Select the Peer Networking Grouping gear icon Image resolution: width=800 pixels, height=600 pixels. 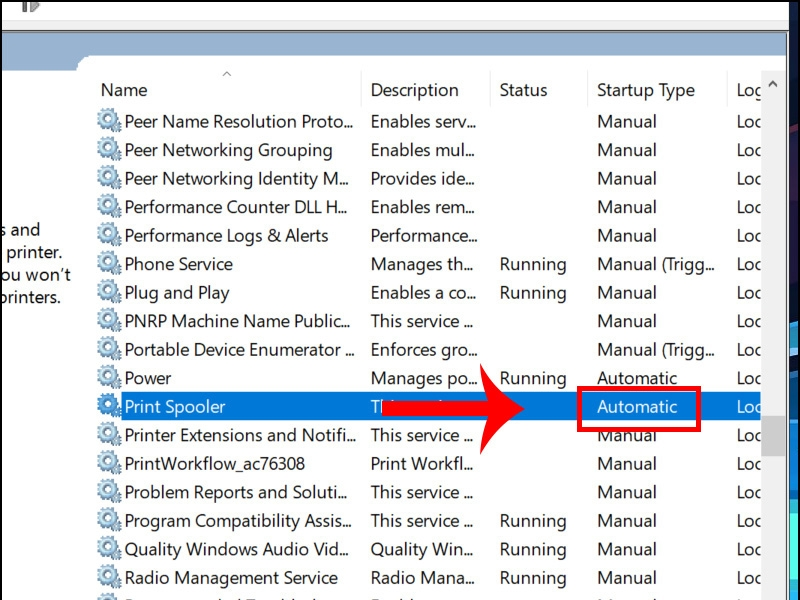pos(109,150)
